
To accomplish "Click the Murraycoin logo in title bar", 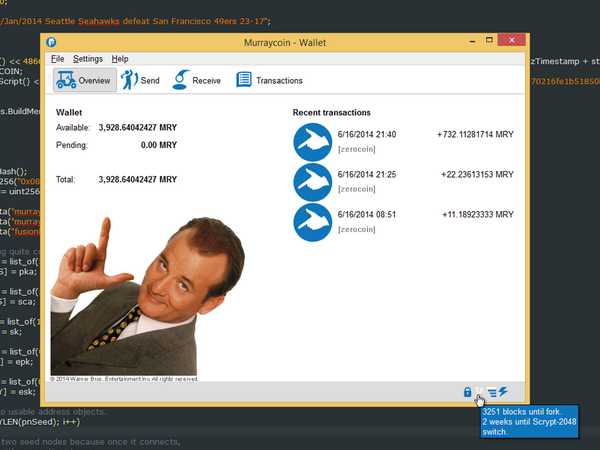I will click(x=51, y=42).
